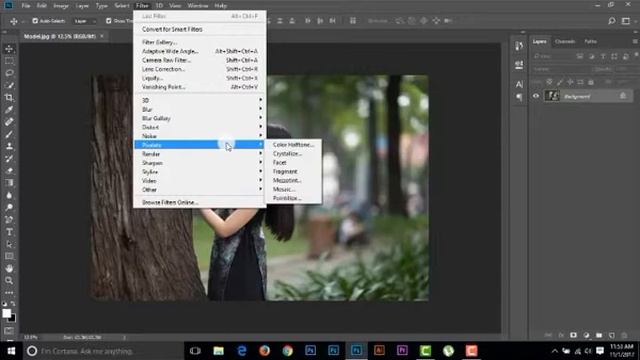The width and height of the screenshot is (640, 360).
Task: Select the History Brush tool
Action: coord(9,159)
